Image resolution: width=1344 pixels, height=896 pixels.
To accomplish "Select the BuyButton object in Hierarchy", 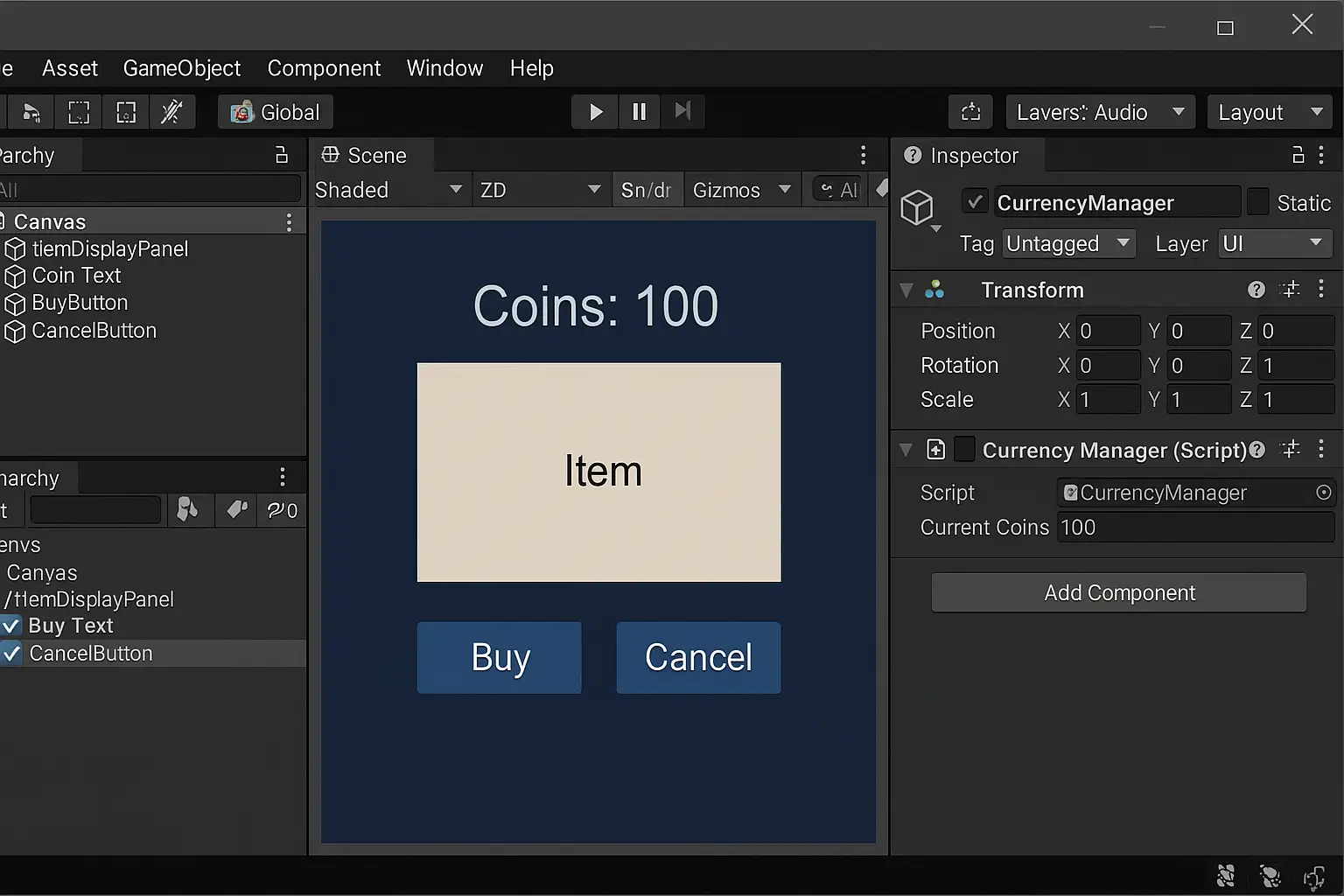I will (80, 303).
